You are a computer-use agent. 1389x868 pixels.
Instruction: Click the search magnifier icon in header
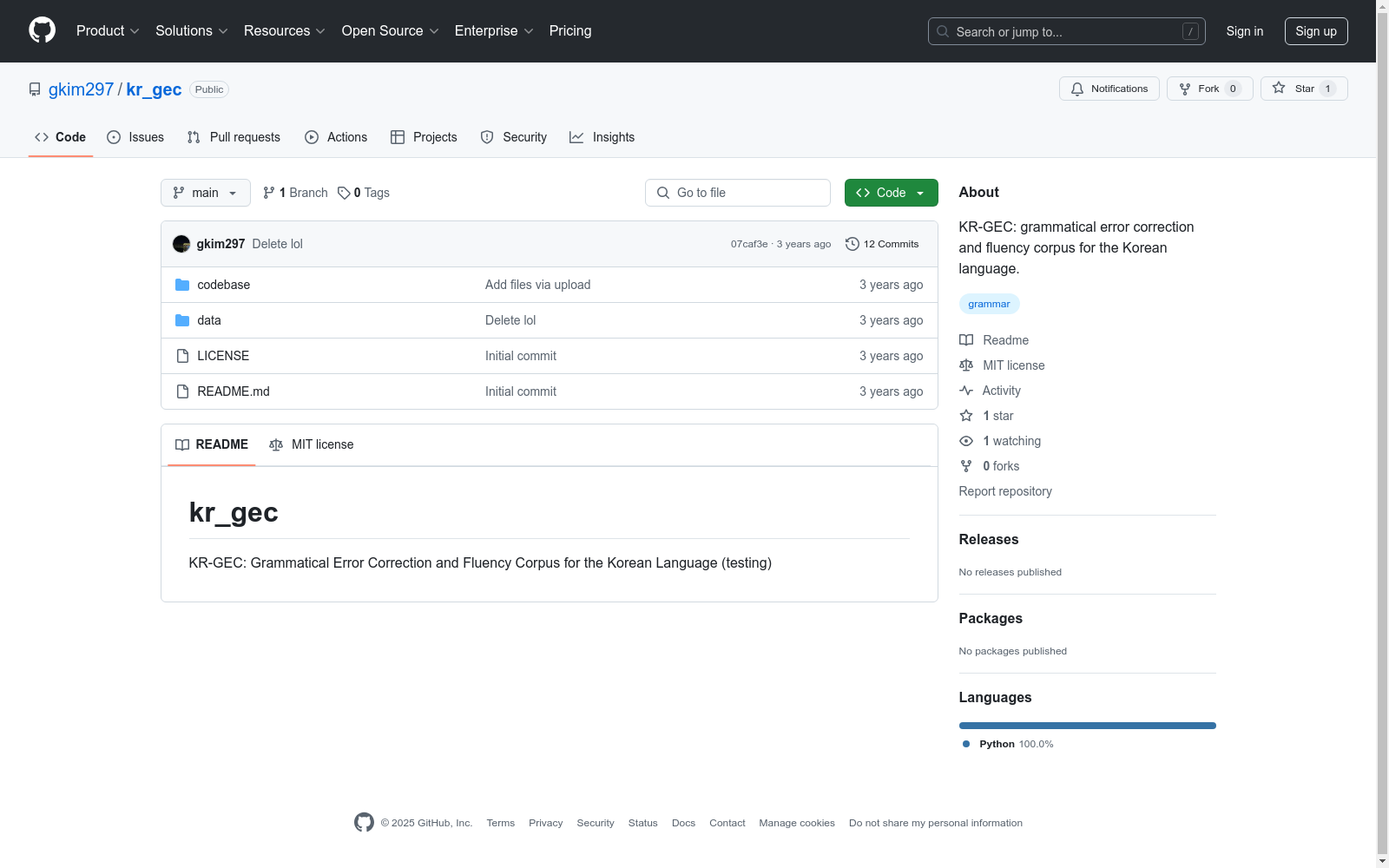943,31
